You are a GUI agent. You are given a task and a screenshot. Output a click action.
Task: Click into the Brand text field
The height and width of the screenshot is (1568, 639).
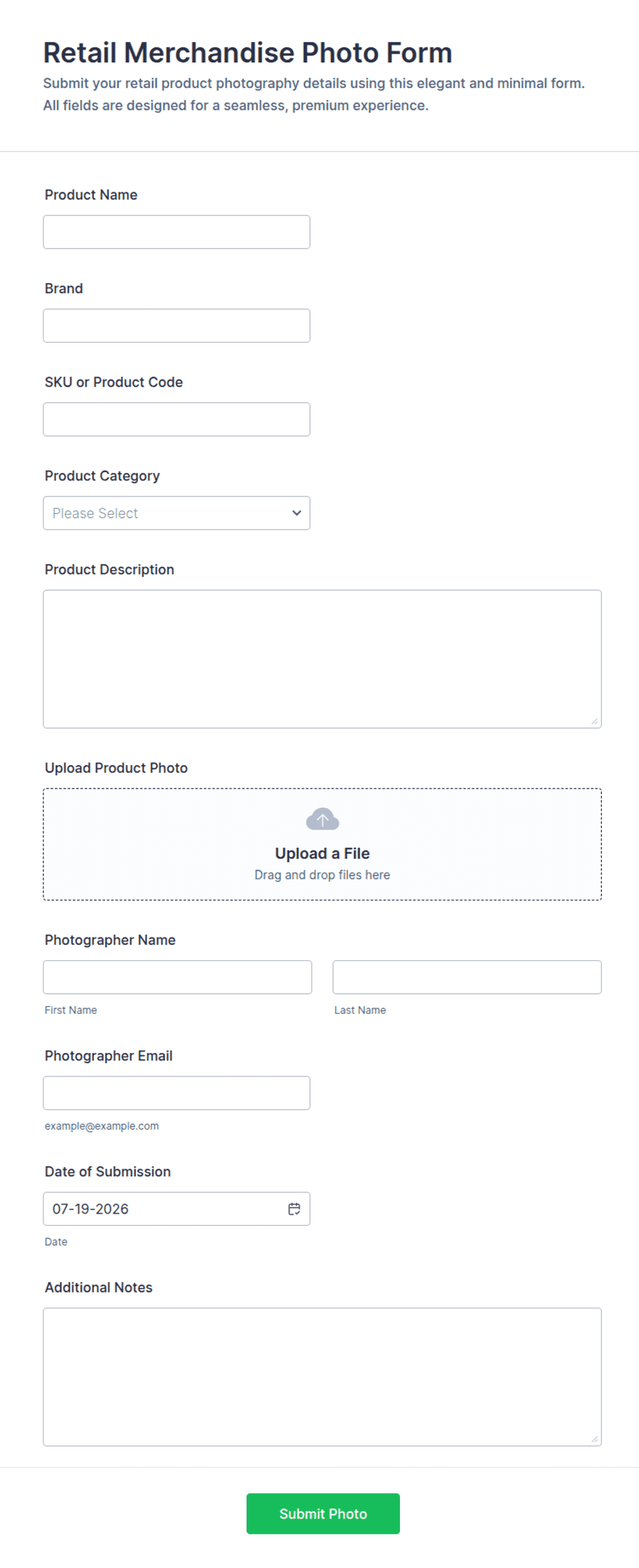coord(177,326)
